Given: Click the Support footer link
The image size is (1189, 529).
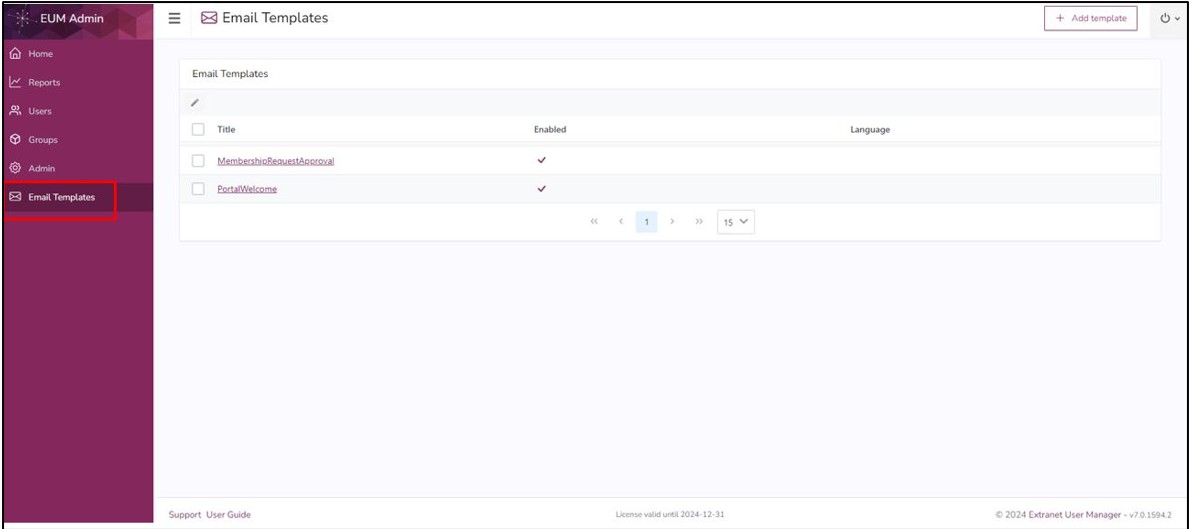Looking at the screenshot, I should click(185, 515).
